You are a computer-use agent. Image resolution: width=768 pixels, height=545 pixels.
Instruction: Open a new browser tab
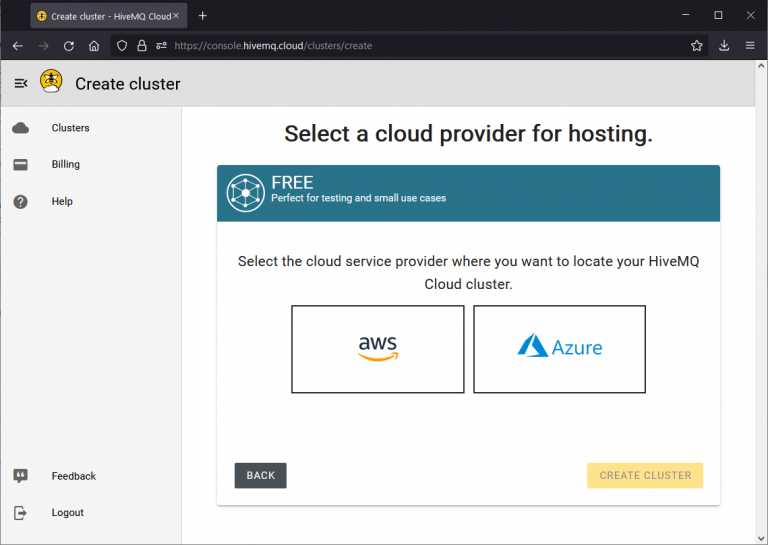point(203,16)
